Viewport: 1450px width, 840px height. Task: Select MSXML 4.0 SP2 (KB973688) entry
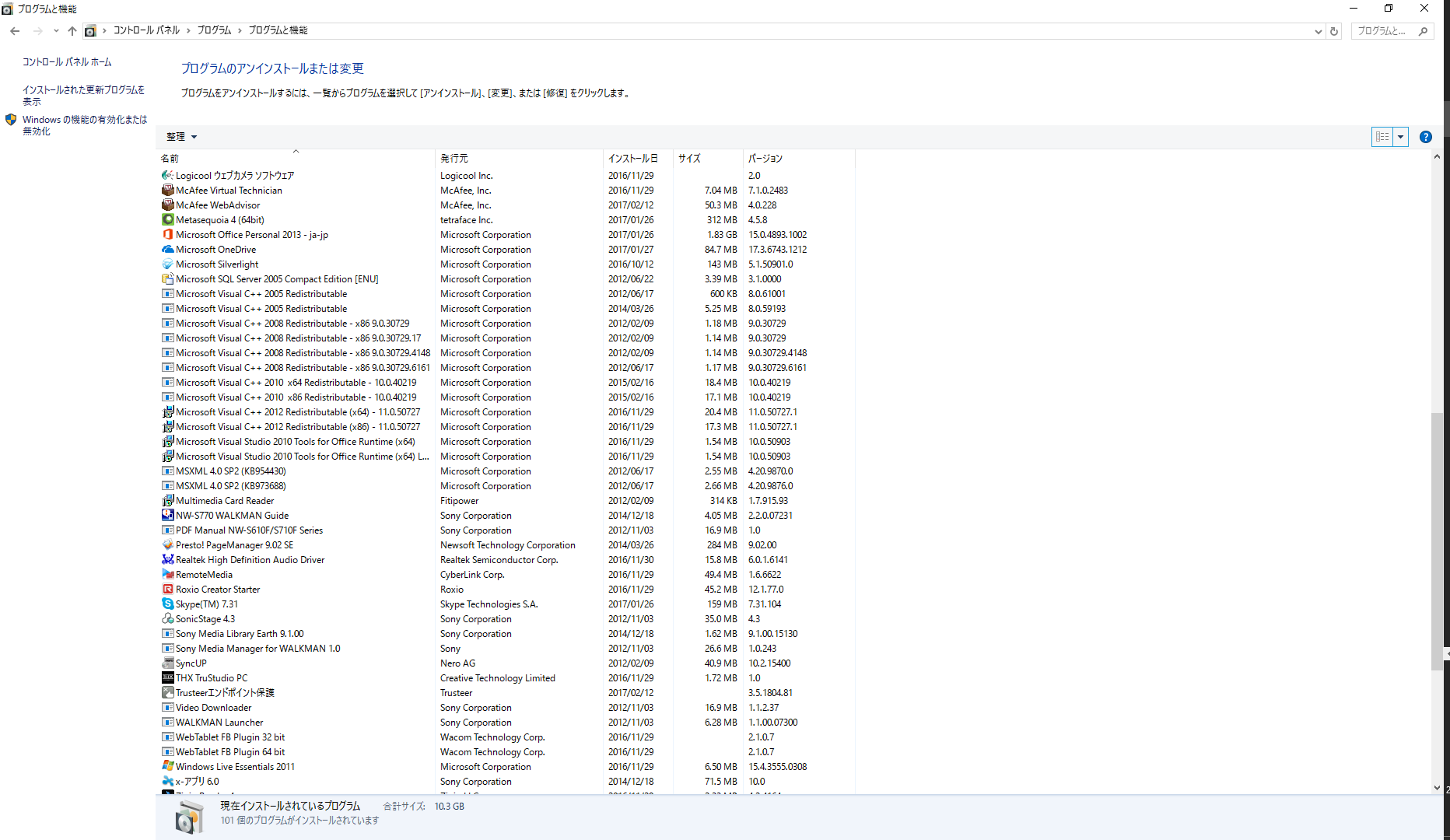(x=507, y=486)
